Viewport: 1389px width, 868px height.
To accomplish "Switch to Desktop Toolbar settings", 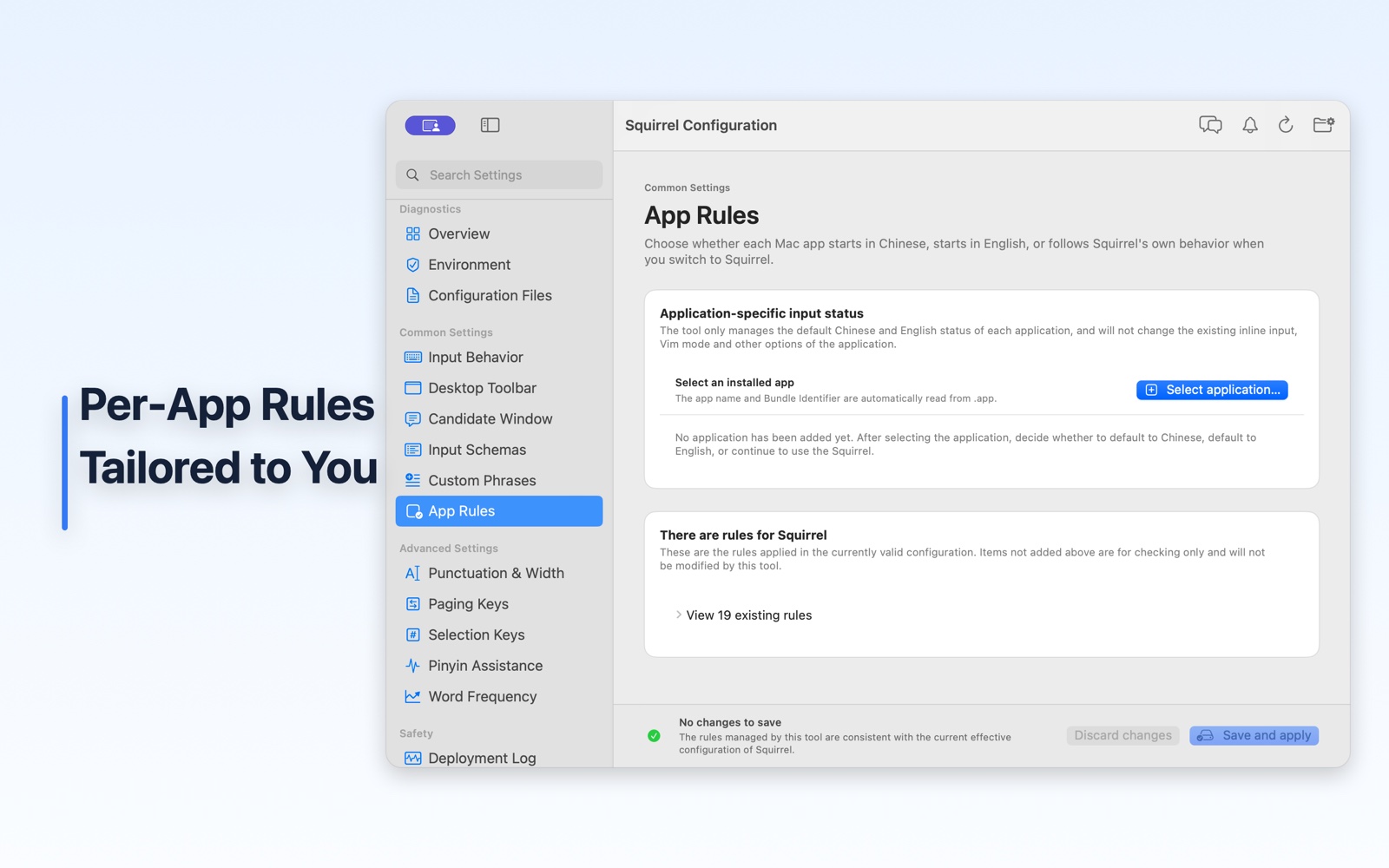I will (482, 388).
